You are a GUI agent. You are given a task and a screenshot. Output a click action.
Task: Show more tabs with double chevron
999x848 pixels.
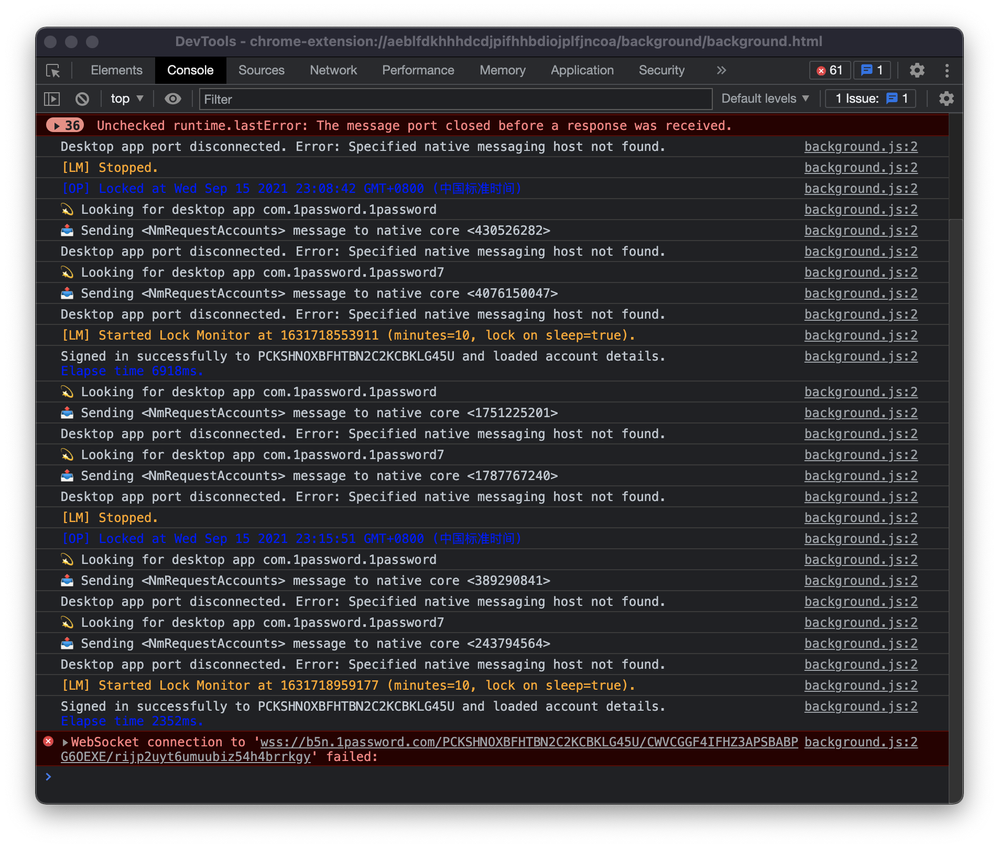[x=721, y=70]
